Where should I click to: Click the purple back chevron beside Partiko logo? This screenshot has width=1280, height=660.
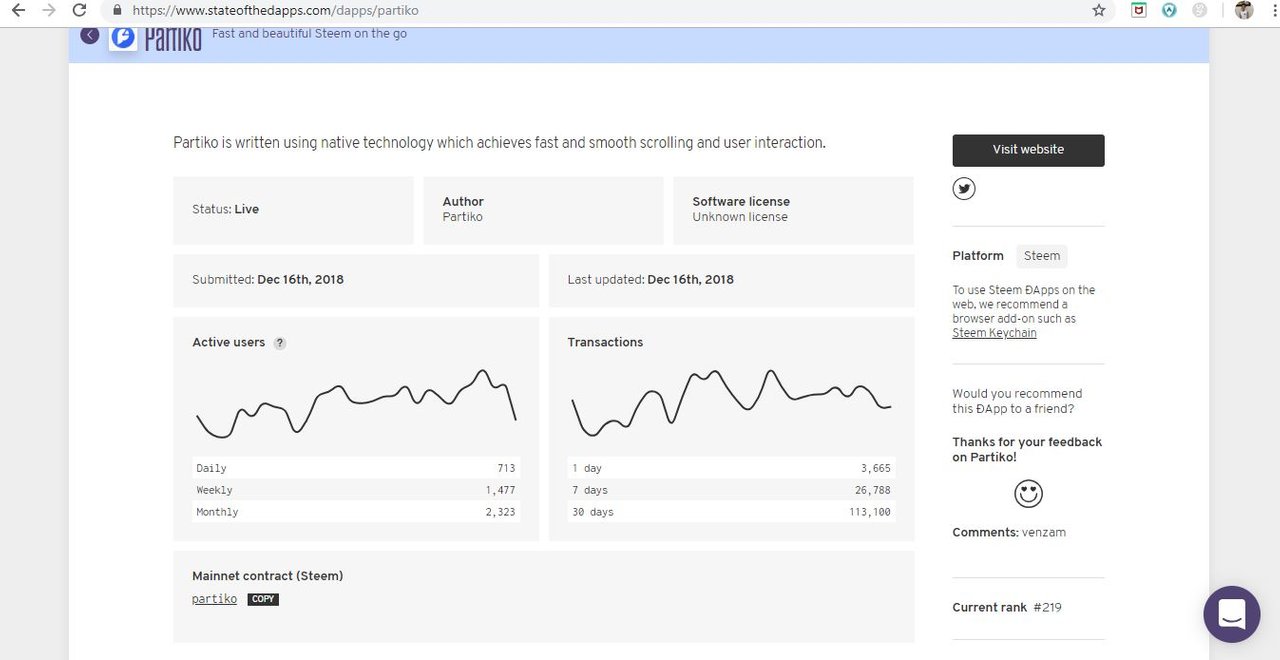coord(90,35)
